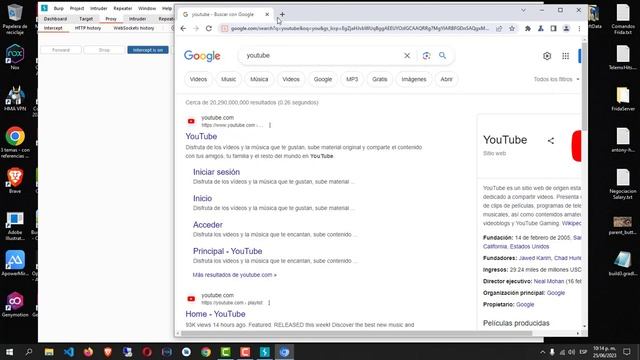Open Chrome's three-dot menu

pyautogui.click(x=579, y=29)
